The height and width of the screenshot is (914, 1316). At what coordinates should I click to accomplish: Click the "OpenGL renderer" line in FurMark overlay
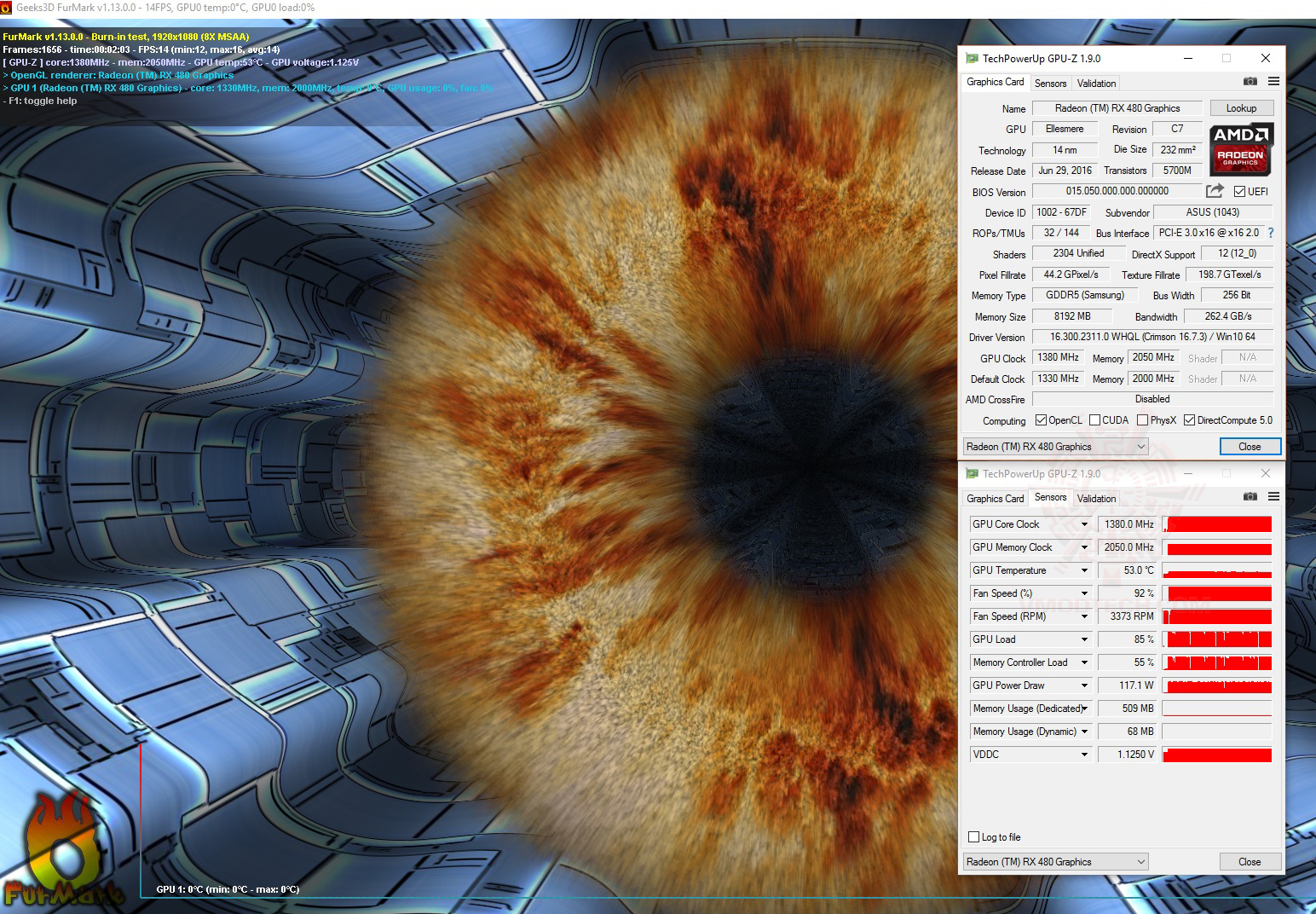pos(118,75)
